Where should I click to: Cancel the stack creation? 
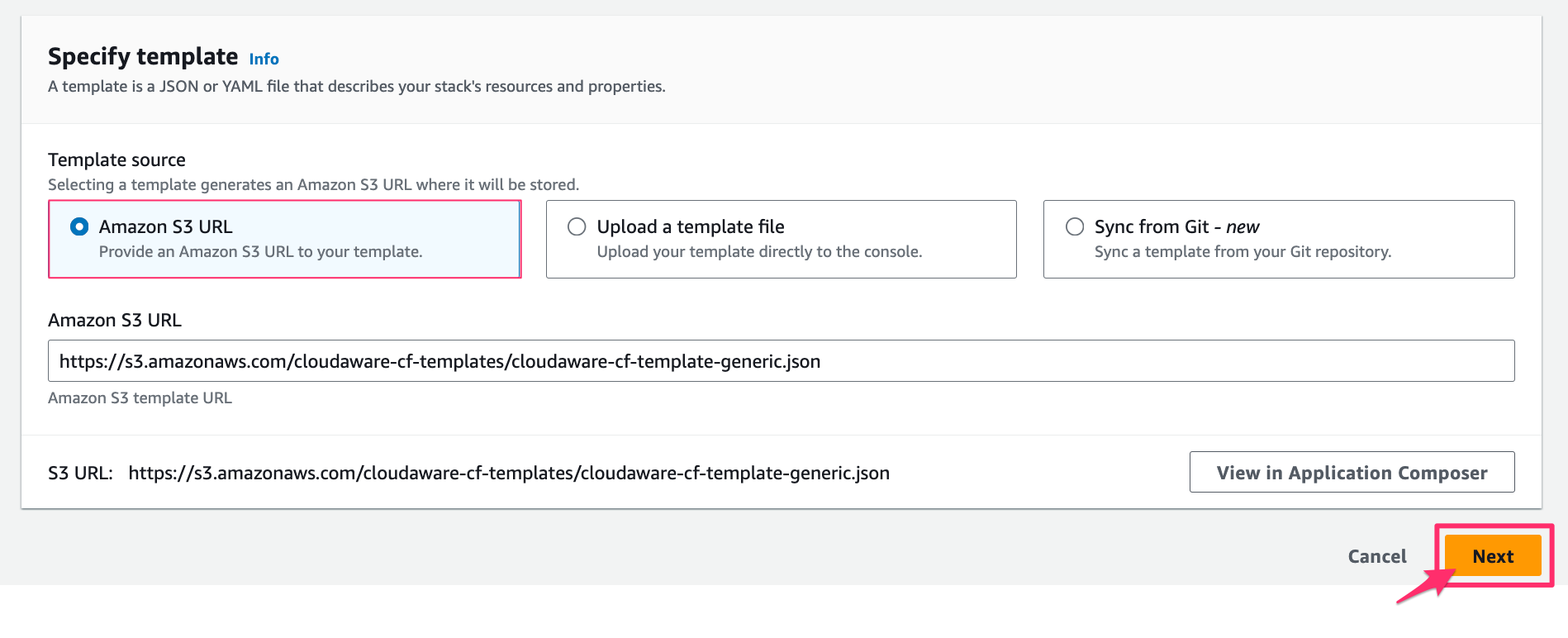[x=1376, y=555]
